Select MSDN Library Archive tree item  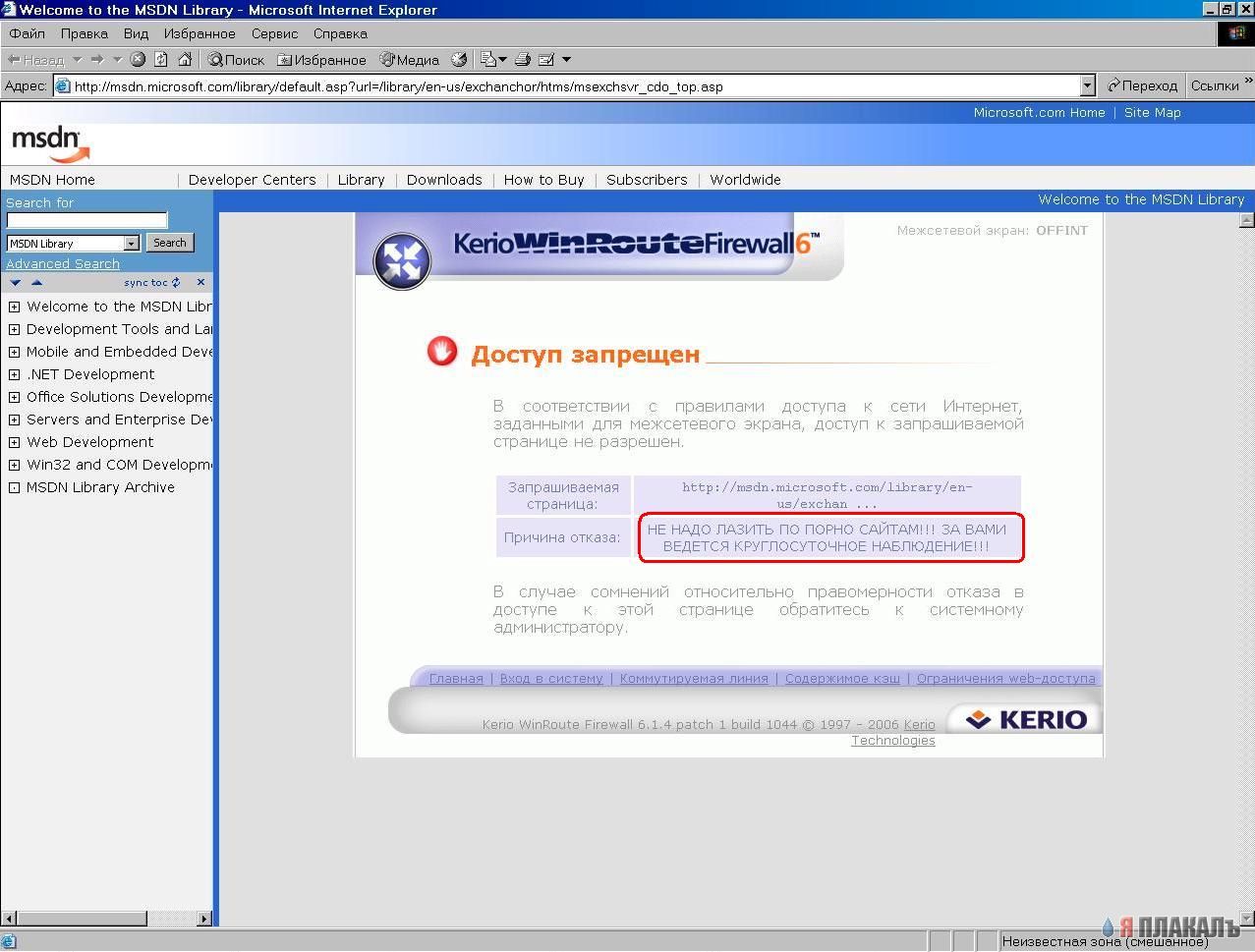pos(100,487)
